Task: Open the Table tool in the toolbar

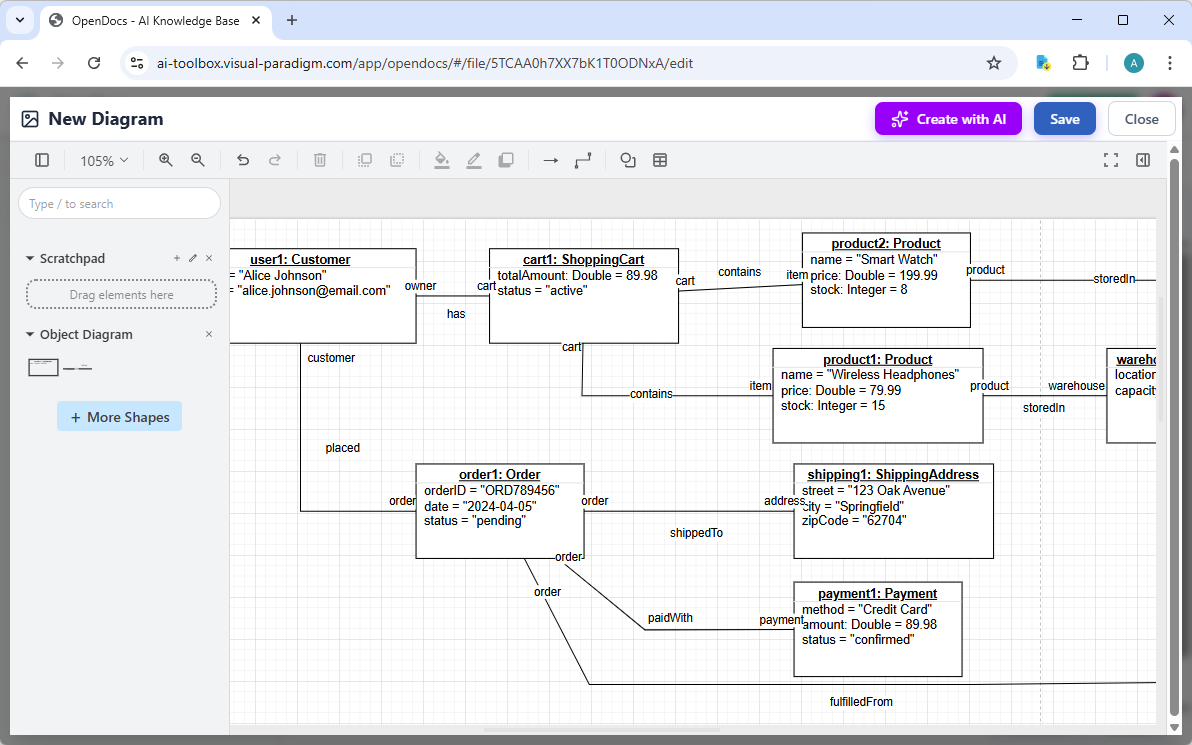Action: click(660, 160)
